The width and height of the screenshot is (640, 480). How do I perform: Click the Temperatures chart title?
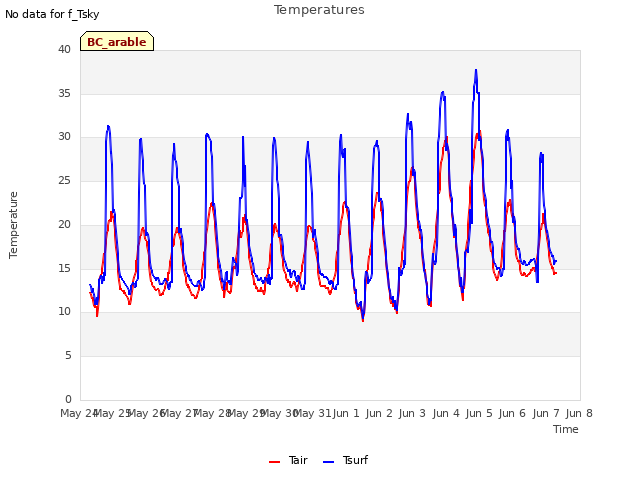[x=319, y=10]
